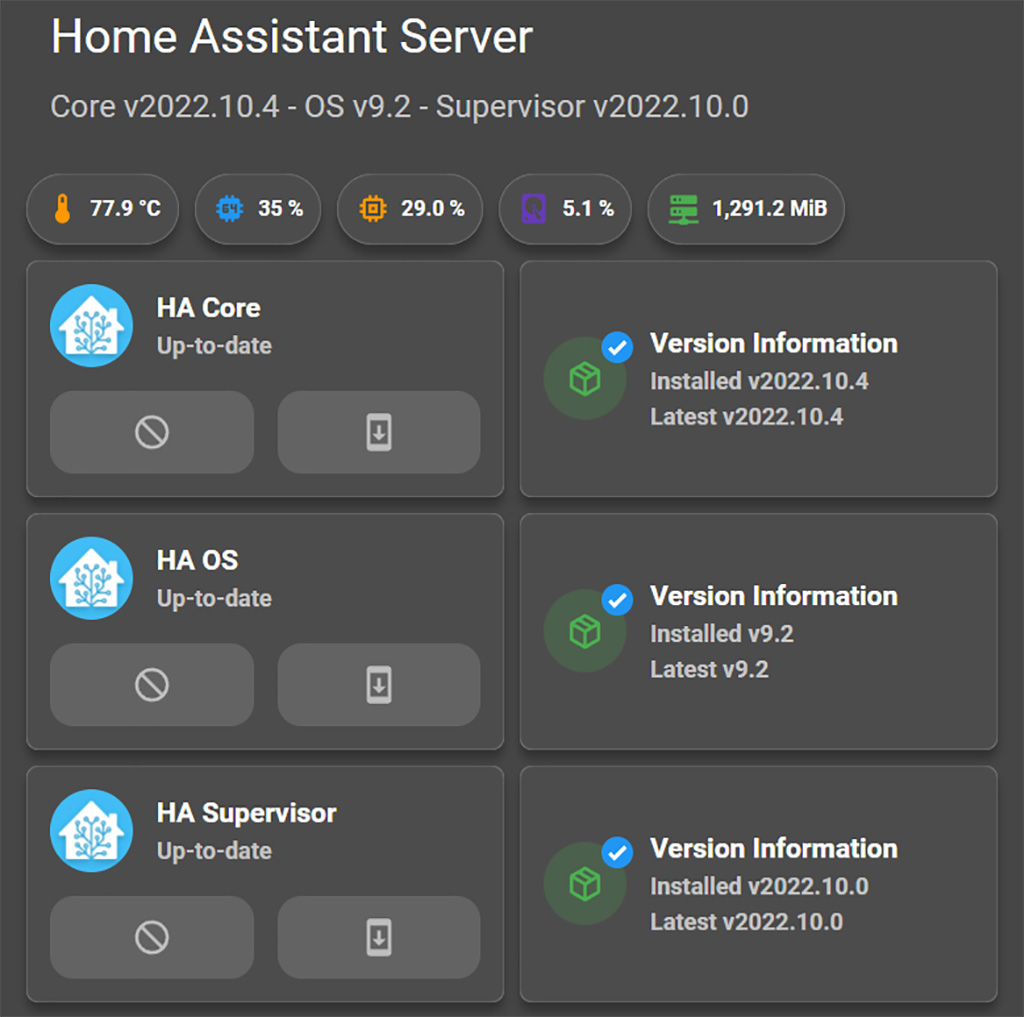
Task: Click check badge on Core version card
Action: coord(617,347)
